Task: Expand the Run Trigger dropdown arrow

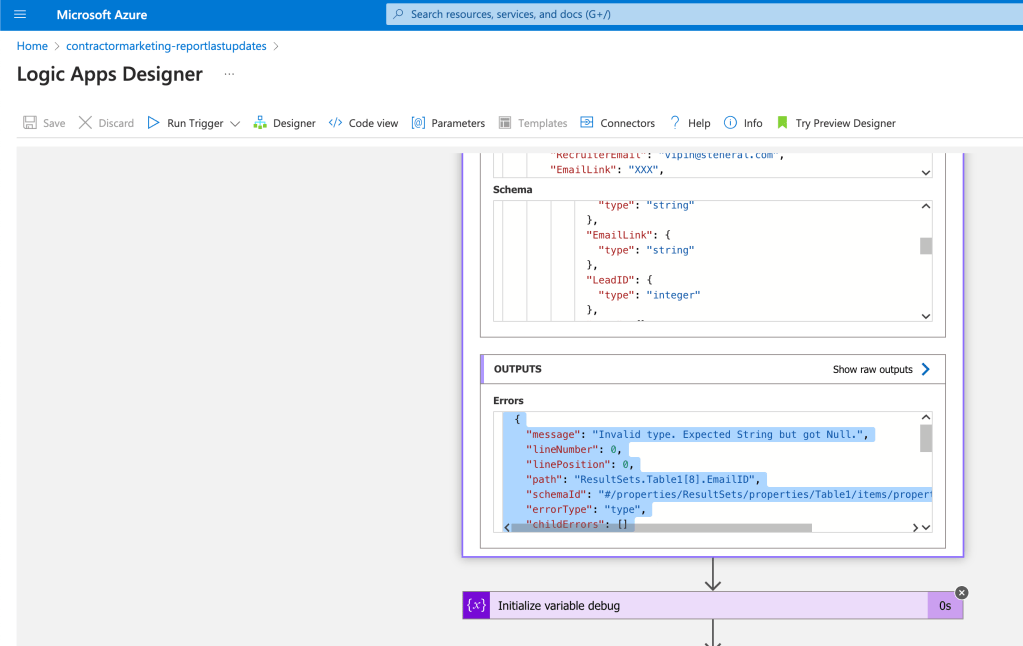Action: click(236, 123)
